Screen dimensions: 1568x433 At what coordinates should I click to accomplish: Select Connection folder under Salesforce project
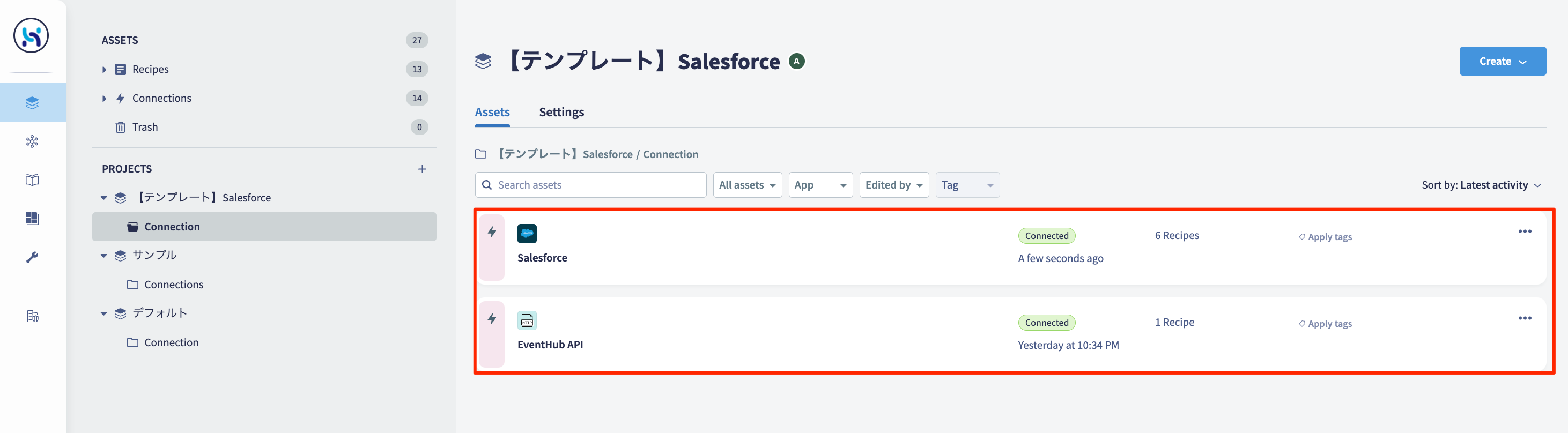click(x=264, y=227)
